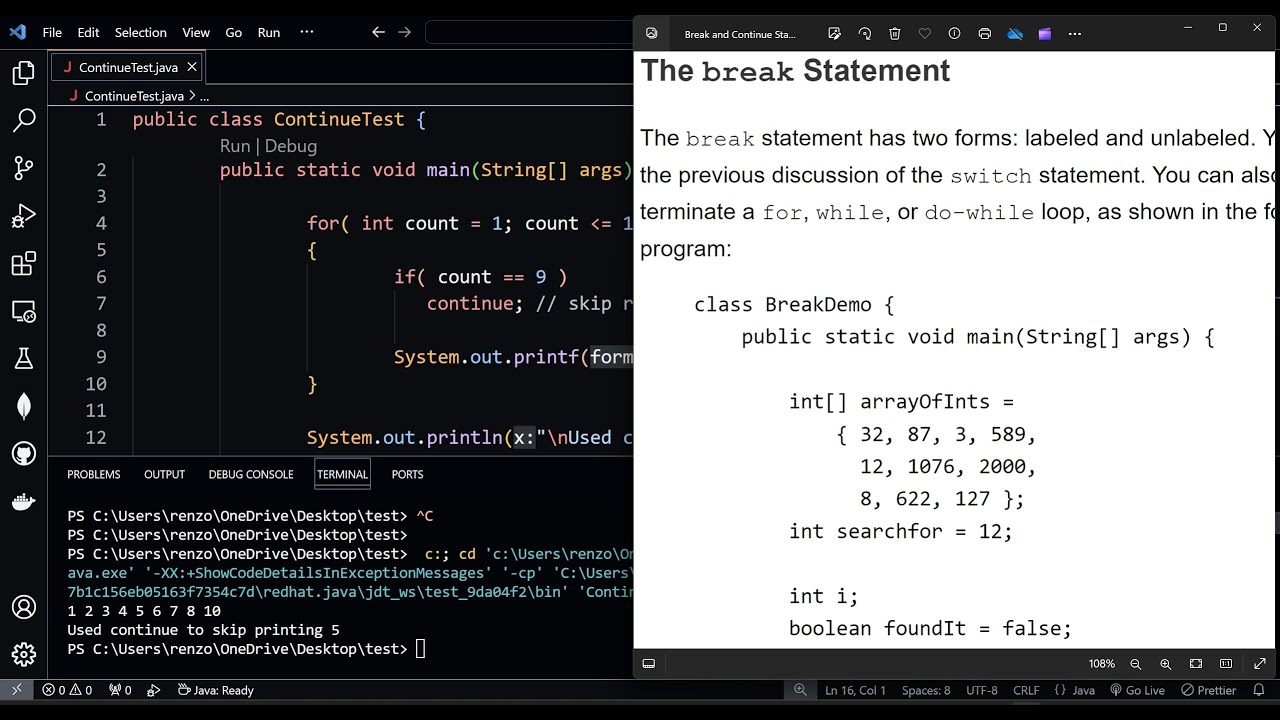Switch to the DEBUG CONSOLE tab
The width and height of the screenshot is (1280, 720).
click(251, 474)
